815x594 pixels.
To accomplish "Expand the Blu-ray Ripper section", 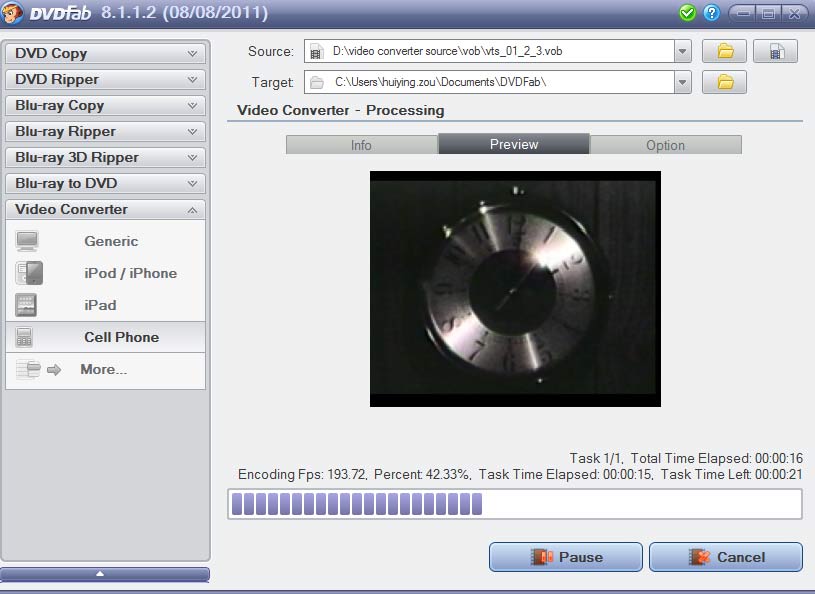I will 106,131.
